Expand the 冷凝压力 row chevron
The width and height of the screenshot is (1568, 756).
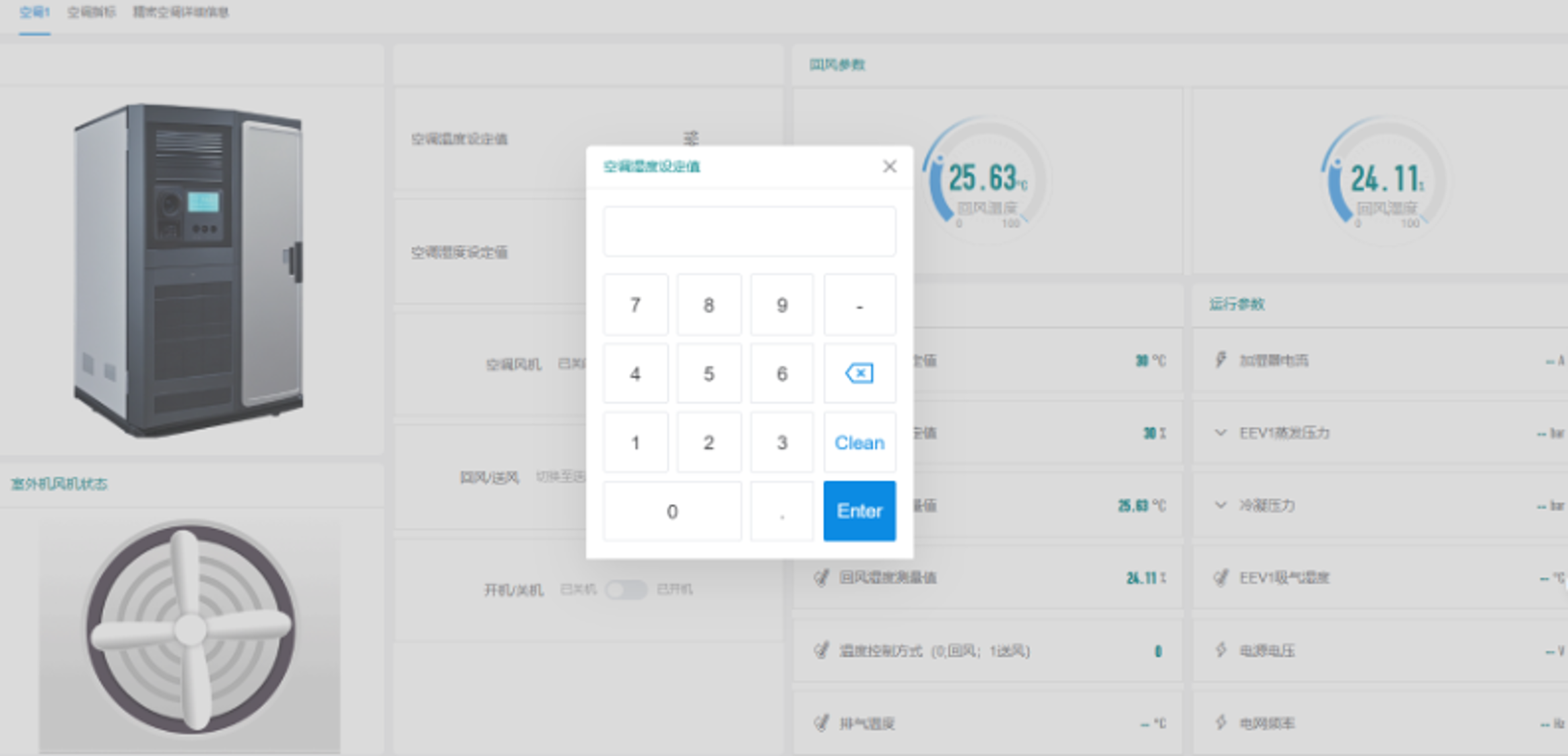pyautogui.click(x=1220, y=505)
